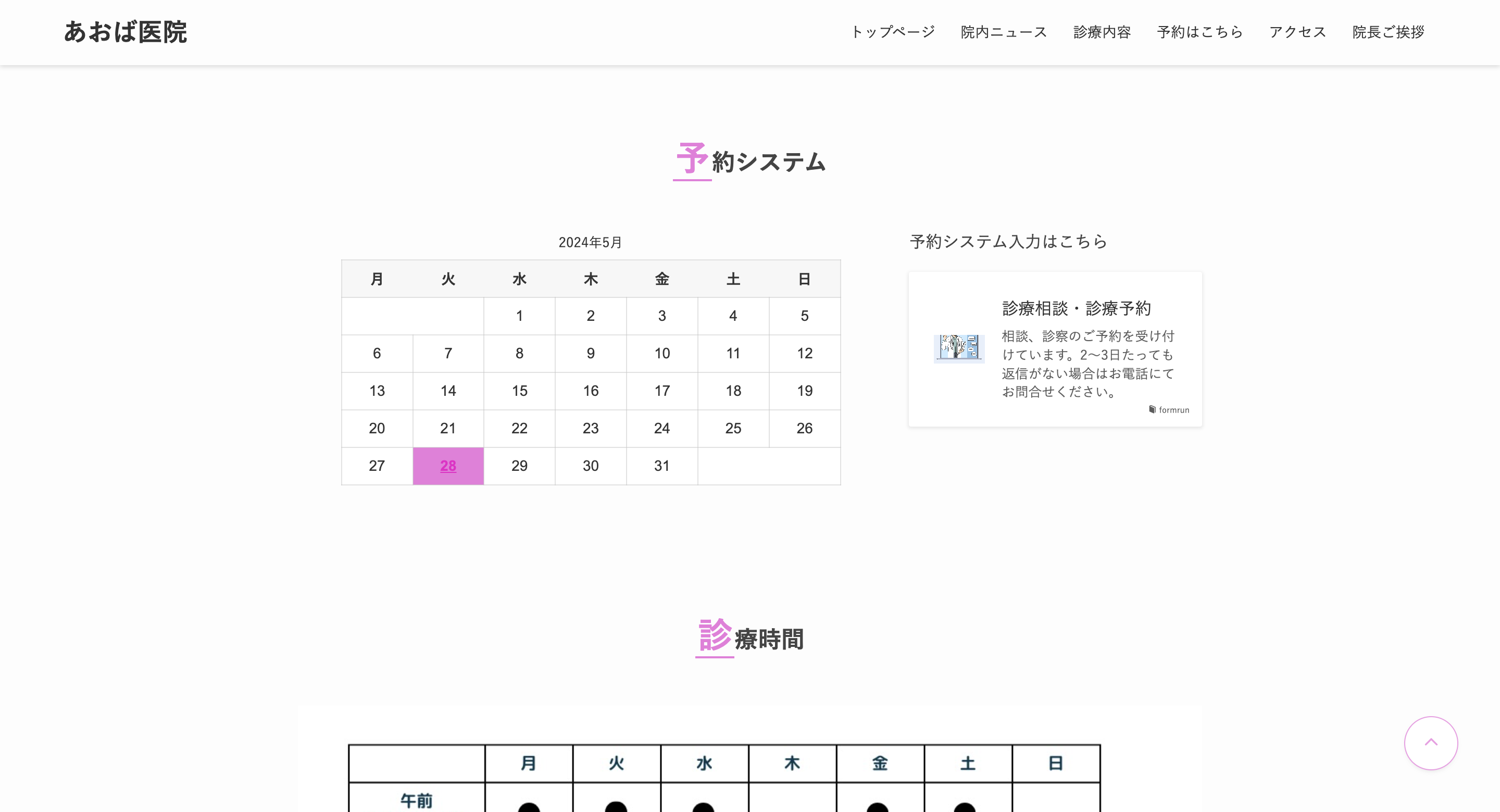Screen dimensions: 1500x812
Task: Click the 2024年5月 calendar title
Action: pos(591,242)
